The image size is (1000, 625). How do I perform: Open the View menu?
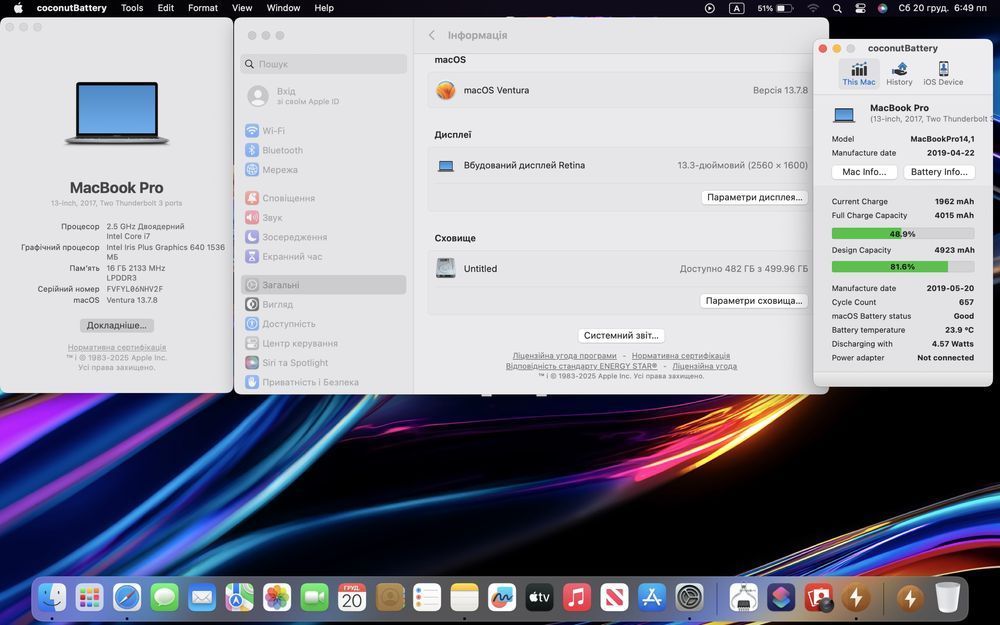pos(242,8)
